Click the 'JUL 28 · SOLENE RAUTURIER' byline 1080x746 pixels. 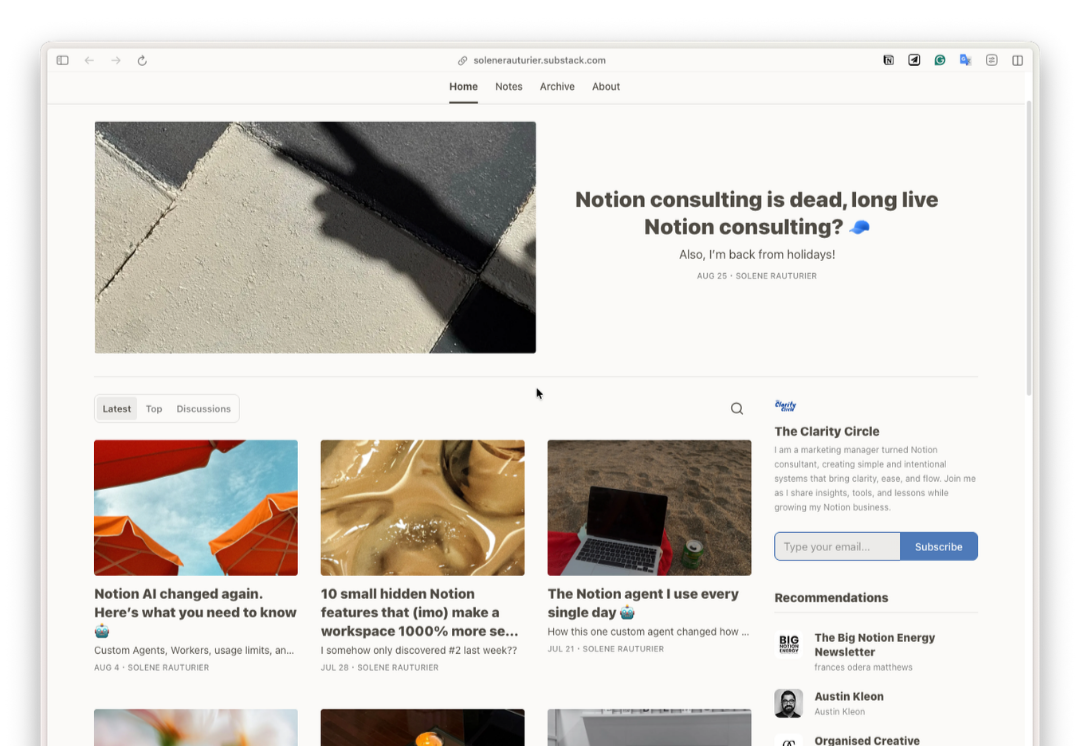point(380,667)
